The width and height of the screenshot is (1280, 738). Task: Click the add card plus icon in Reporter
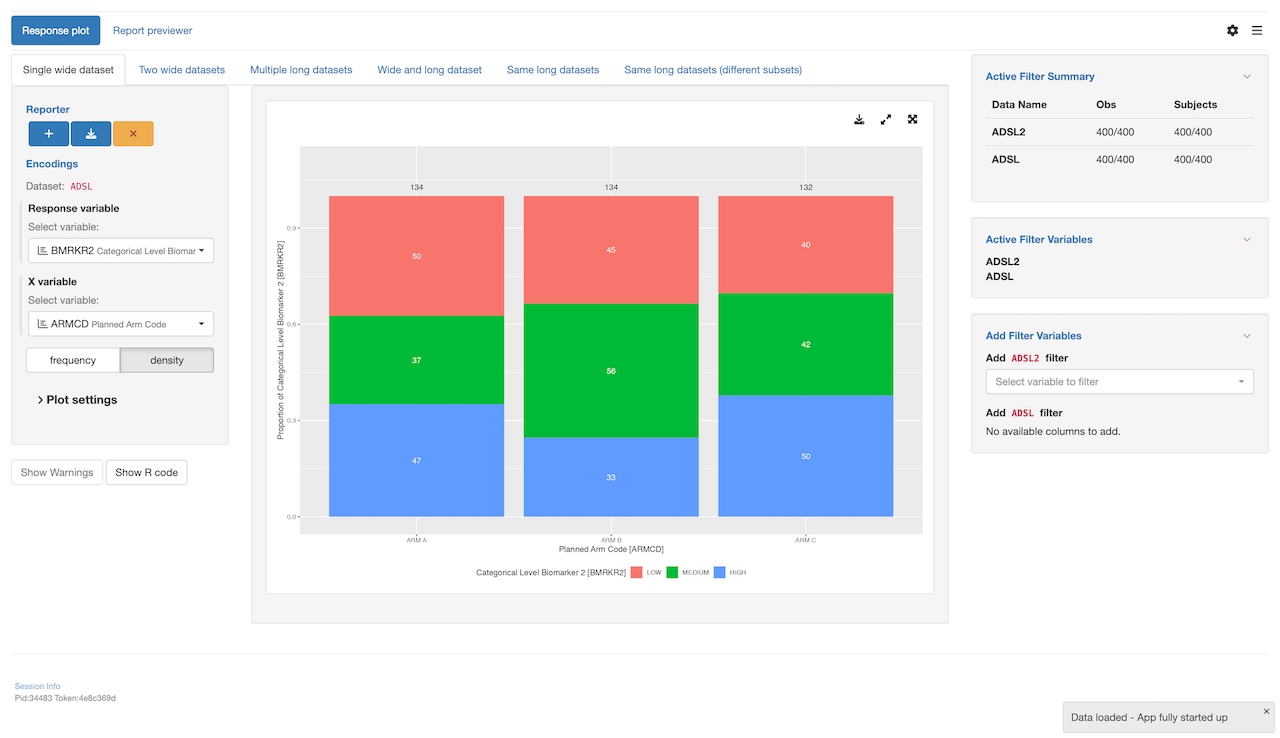[49, 134]
